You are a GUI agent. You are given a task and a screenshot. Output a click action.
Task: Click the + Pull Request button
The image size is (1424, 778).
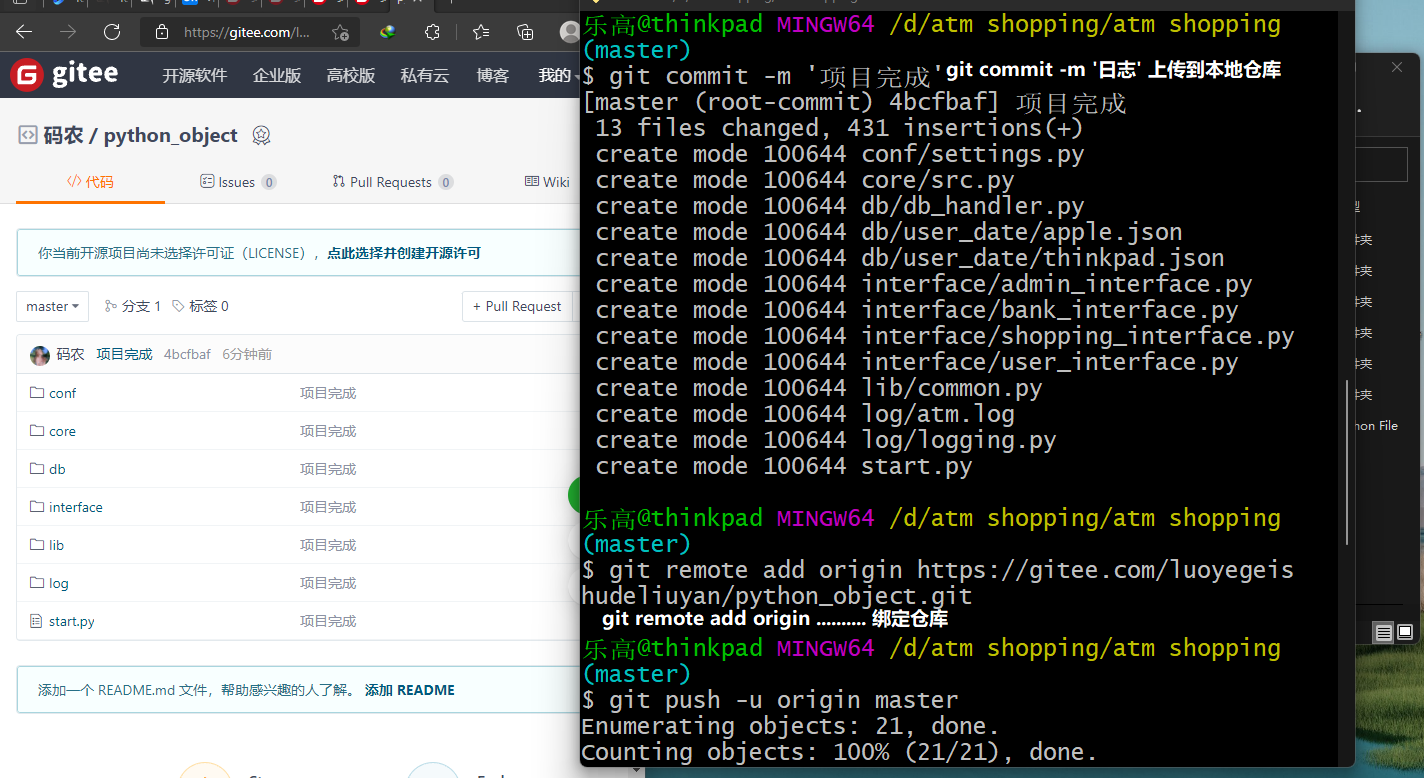tap(517, 306)
